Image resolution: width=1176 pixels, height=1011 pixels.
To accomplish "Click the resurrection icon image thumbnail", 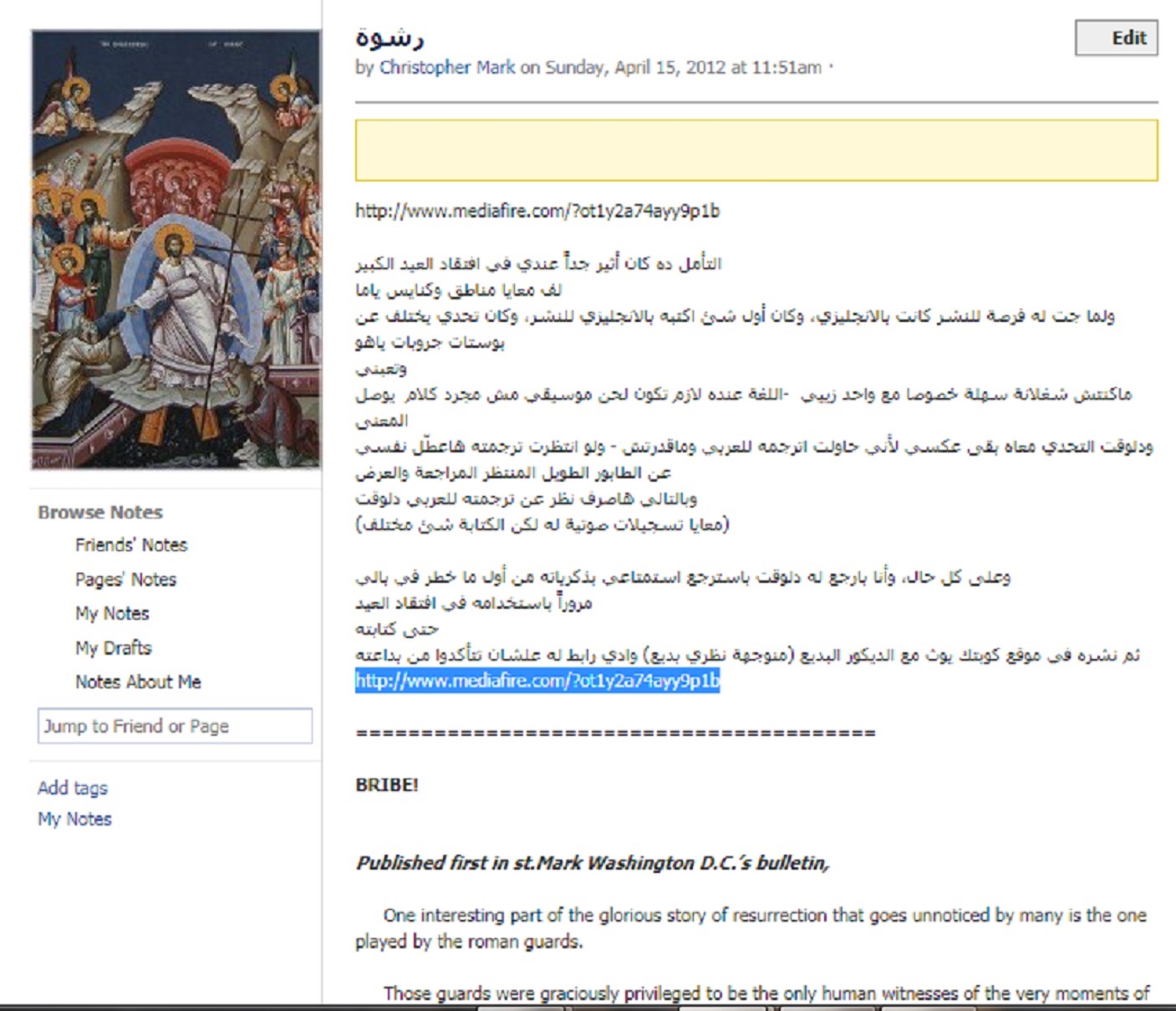I will tap(176, 249).
